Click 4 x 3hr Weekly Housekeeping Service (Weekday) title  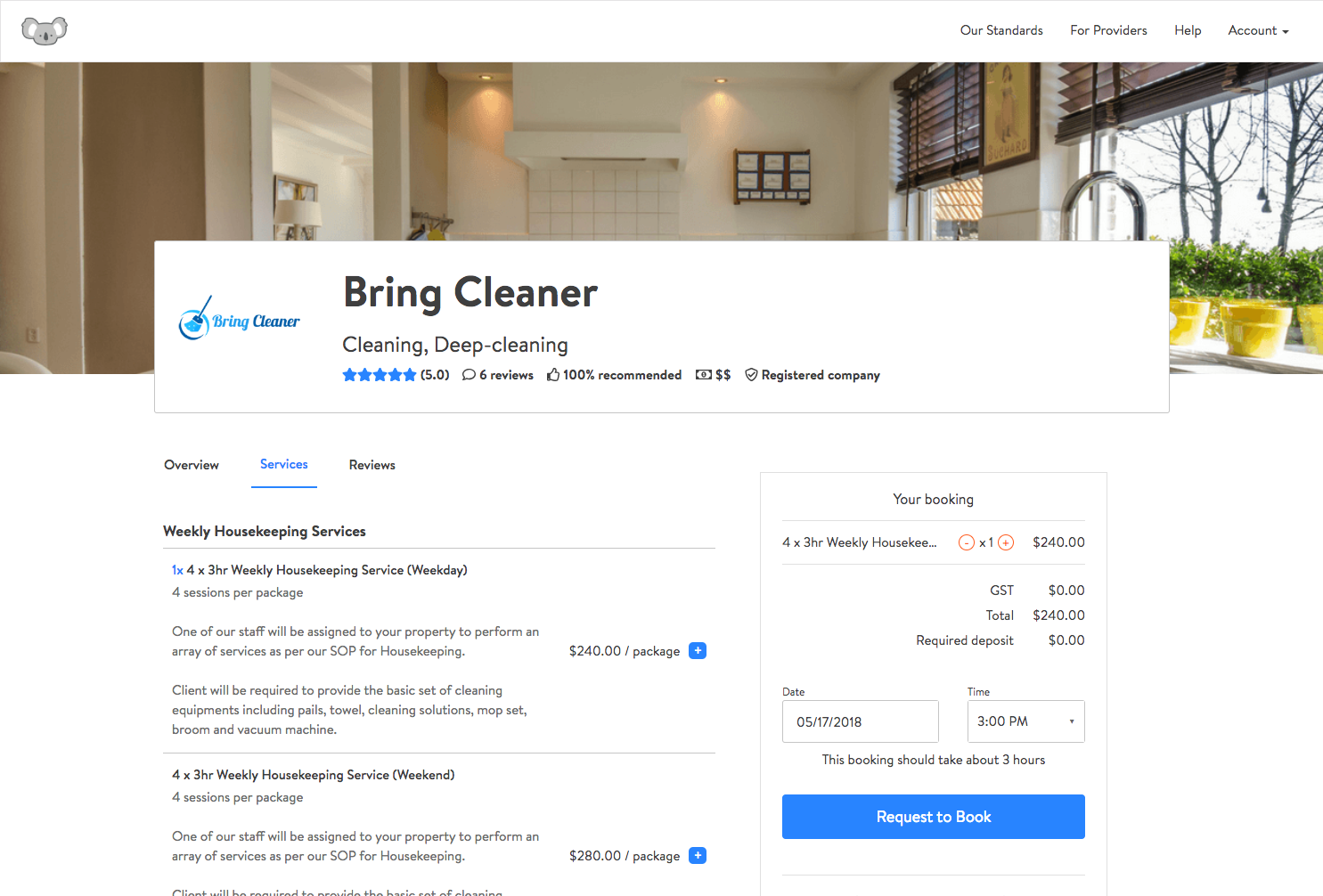327,570
